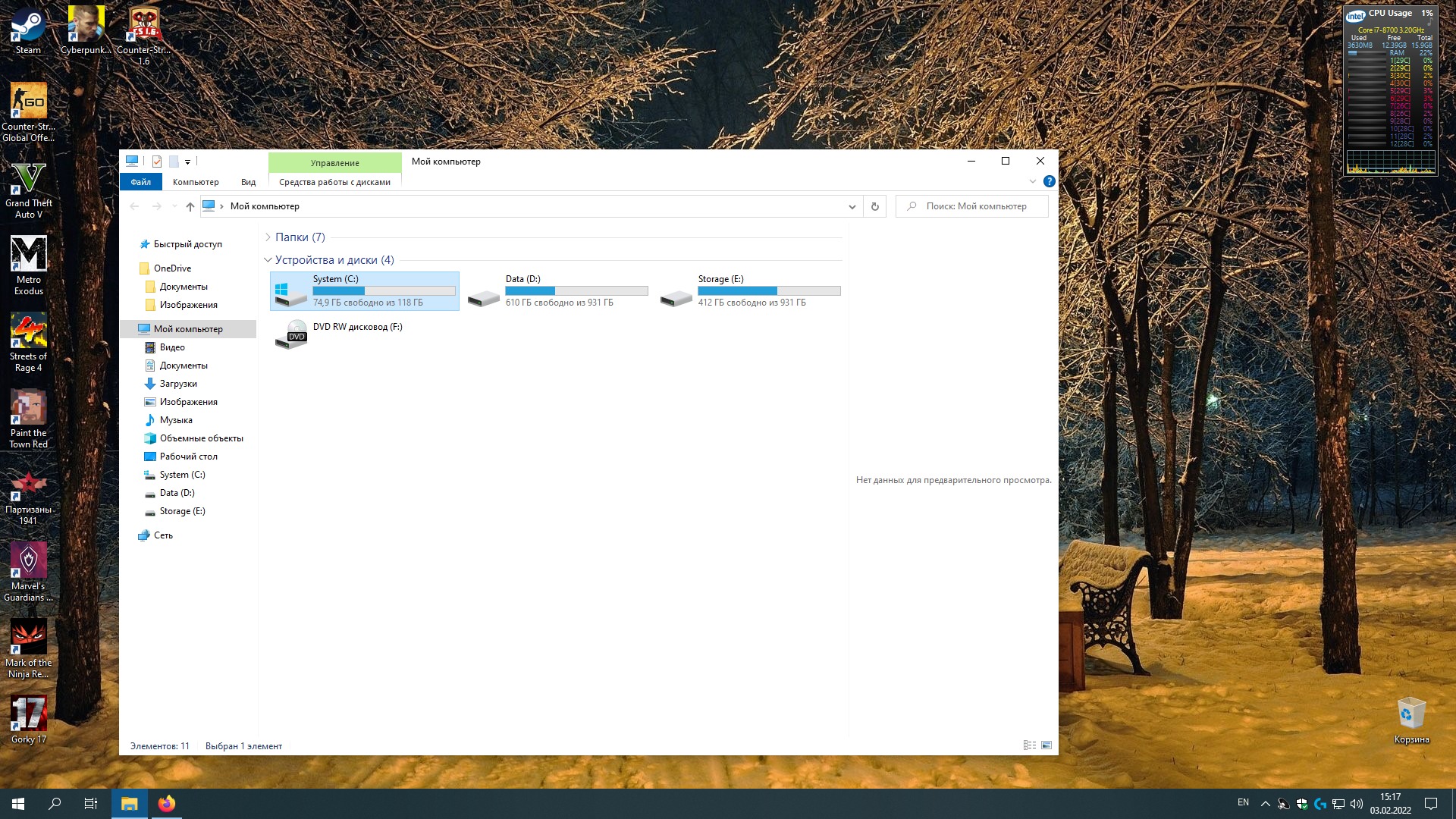Click the Data (D:) drive usage bar

[x=576, y=290]
